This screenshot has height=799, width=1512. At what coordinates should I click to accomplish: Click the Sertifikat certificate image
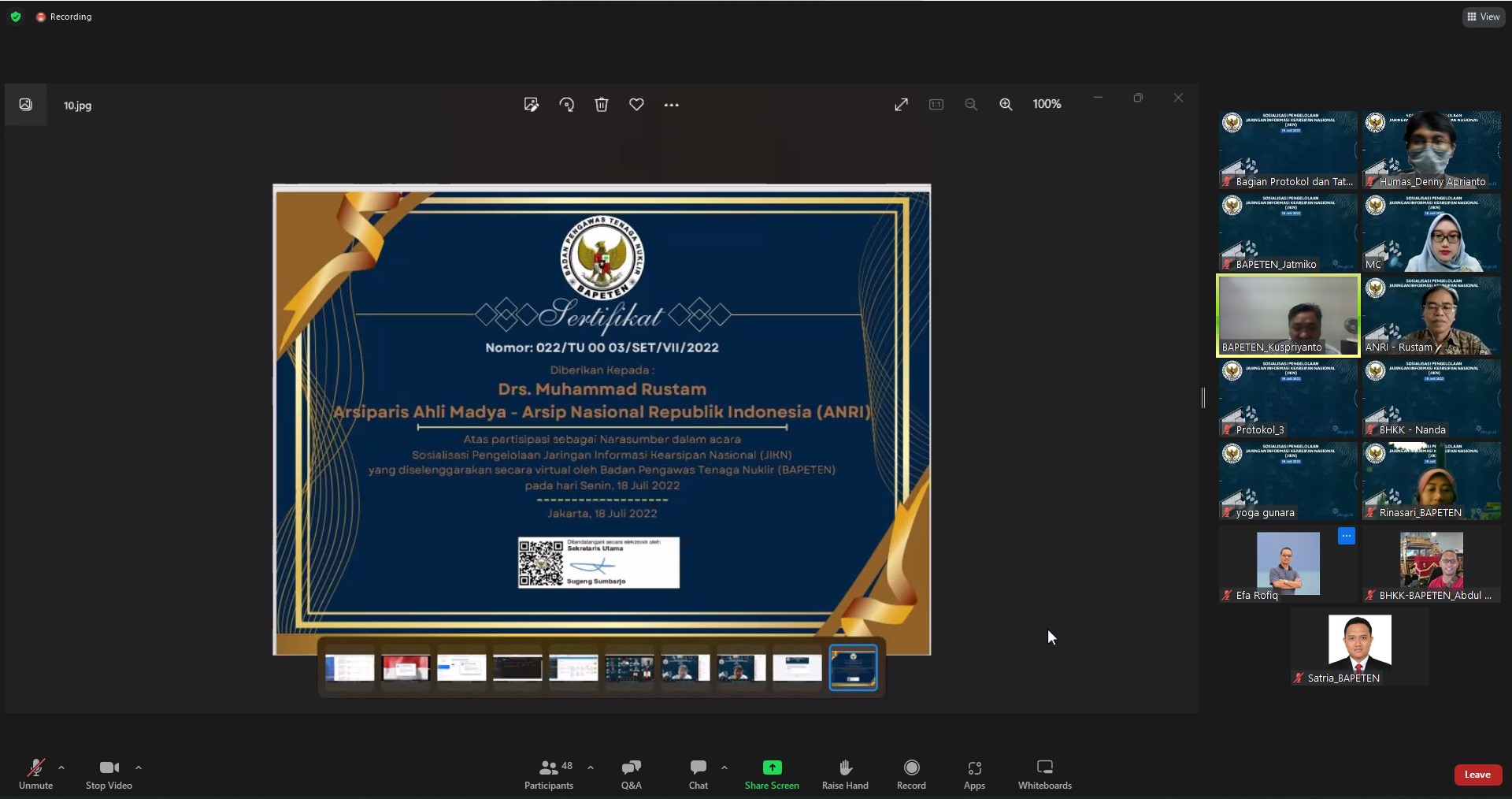click(602, 419)
